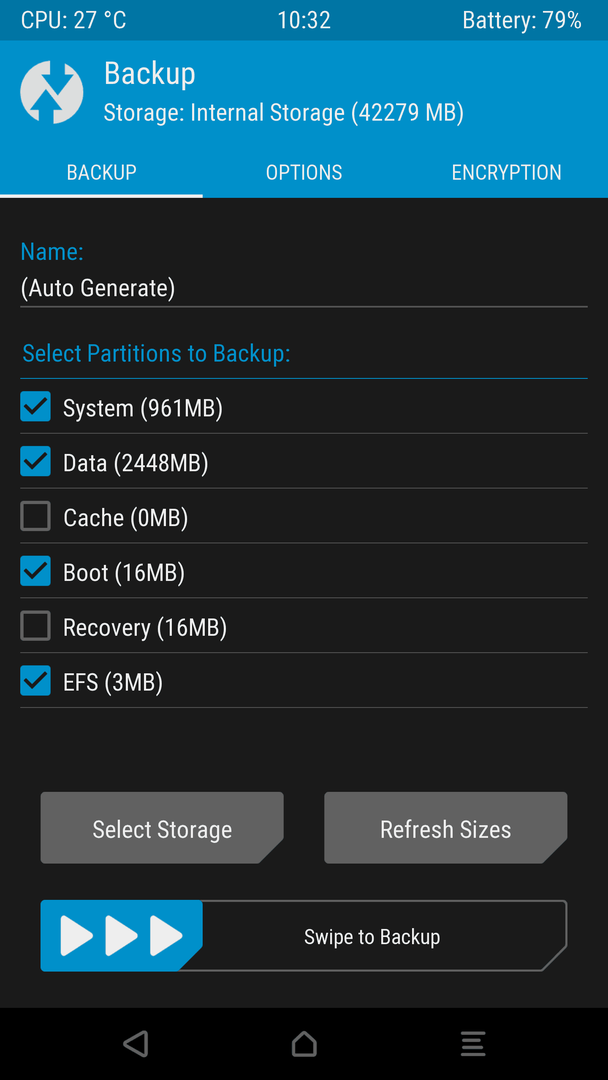Enable the Cache partition checkbox
608x1080 pixels.
click(x=35, y=516)
